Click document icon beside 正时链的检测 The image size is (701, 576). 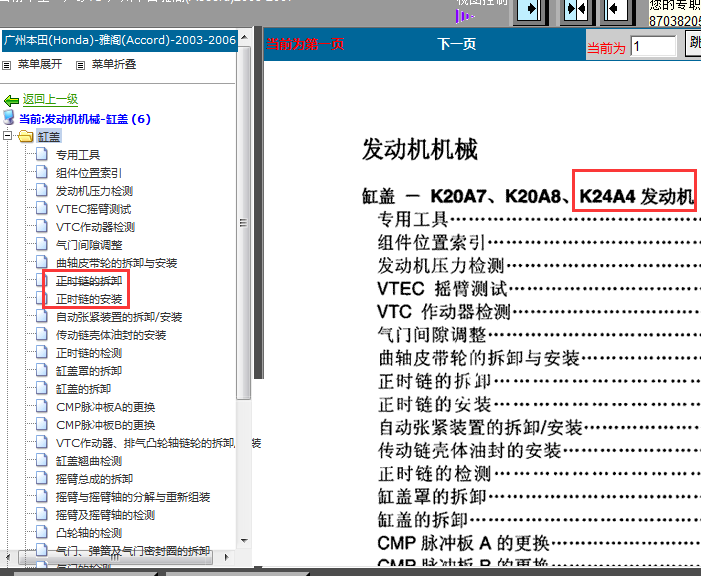pos(42,352)
